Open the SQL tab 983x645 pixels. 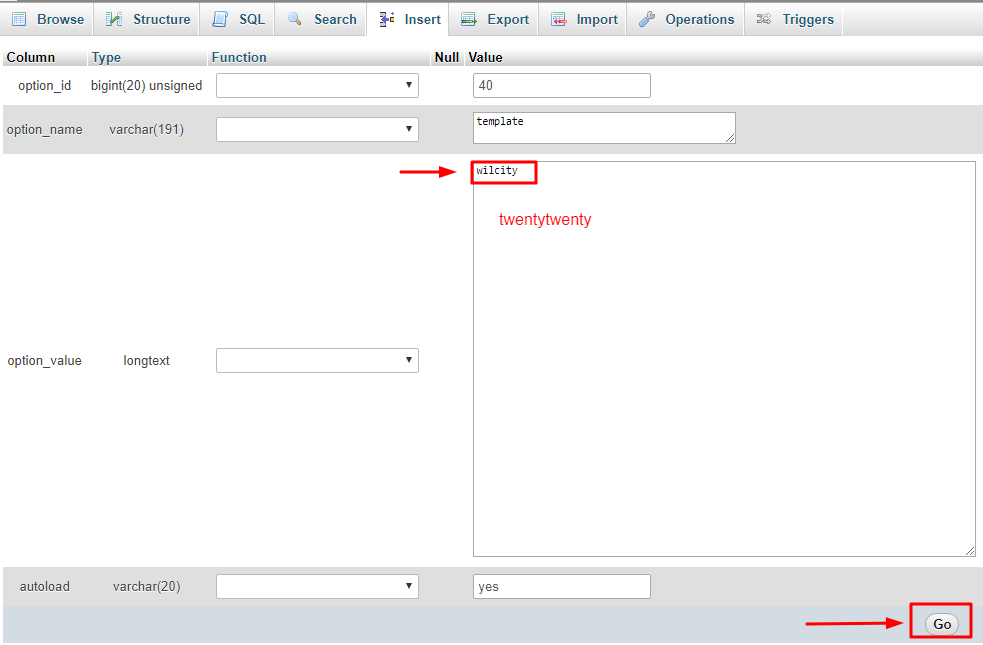[238, 19]
